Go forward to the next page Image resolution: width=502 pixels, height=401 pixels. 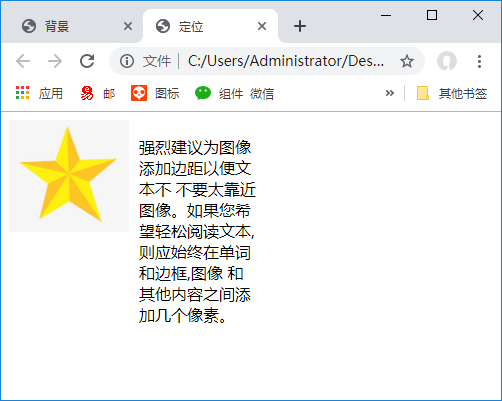[x=55, y=61]
